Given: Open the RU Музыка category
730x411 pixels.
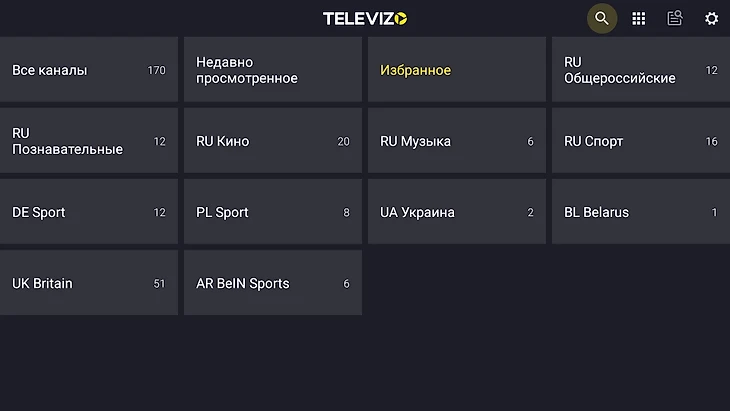Looking at the screenshot, I should click(x=456, y=141).
